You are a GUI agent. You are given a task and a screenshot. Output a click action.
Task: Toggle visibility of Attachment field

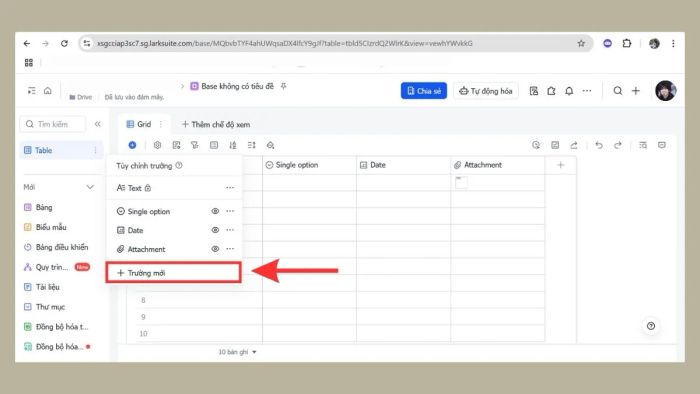[x=215, y=249]
